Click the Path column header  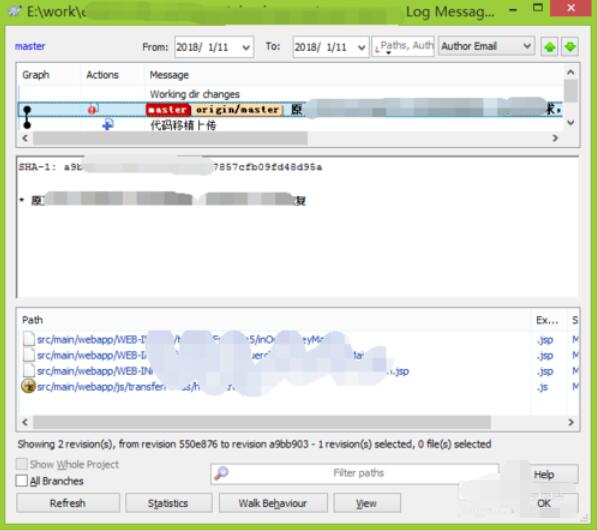click(x=32, y=320)
